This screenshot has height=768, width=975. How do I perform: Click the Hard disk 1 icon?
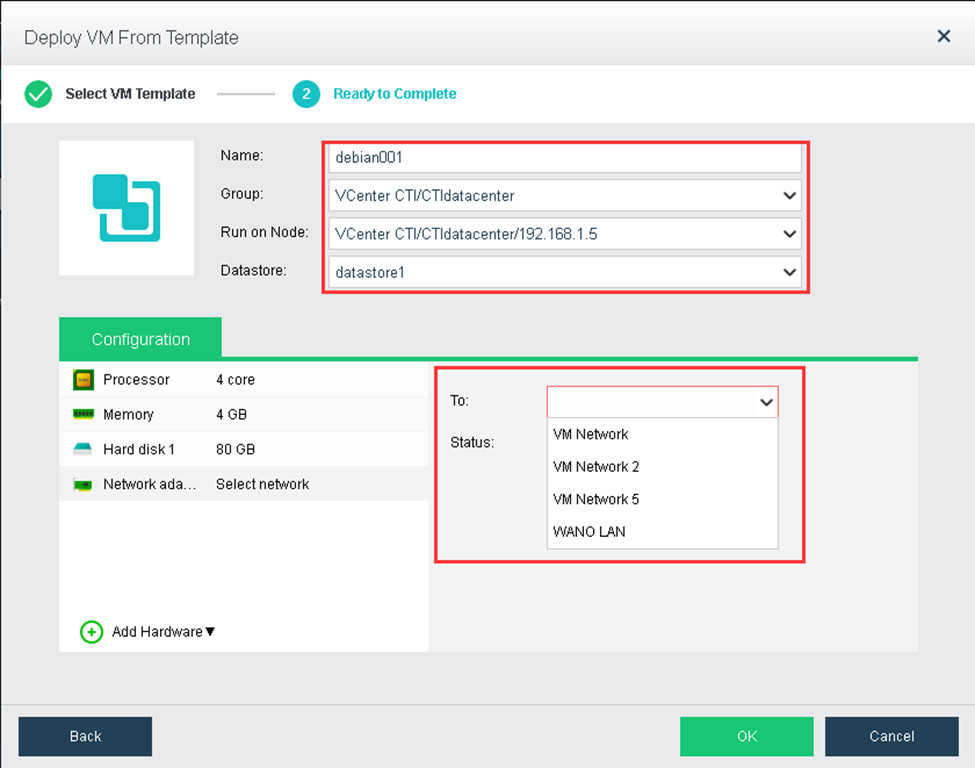pyautogui.click(x=82, y=449)
